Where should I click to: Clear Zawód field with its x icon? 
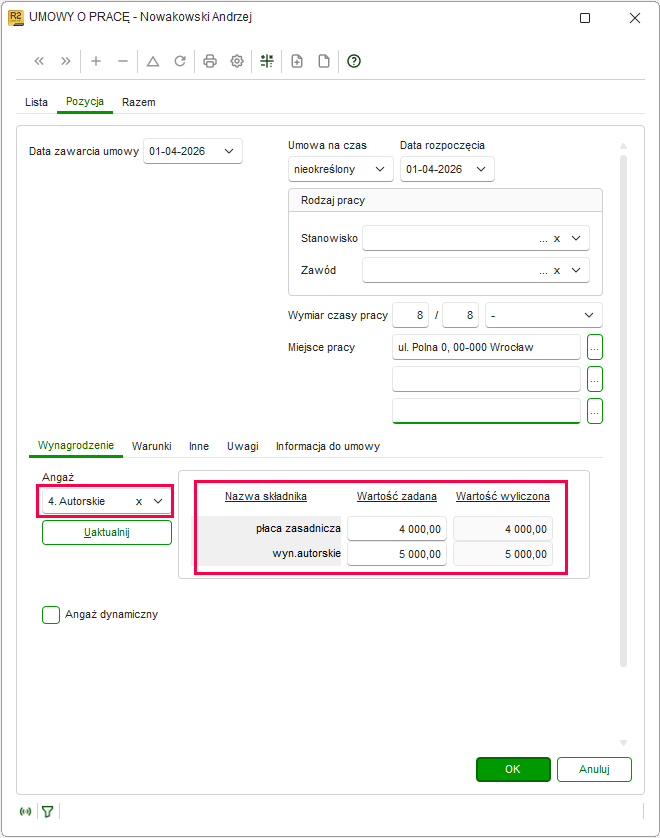tap(557, 271)
